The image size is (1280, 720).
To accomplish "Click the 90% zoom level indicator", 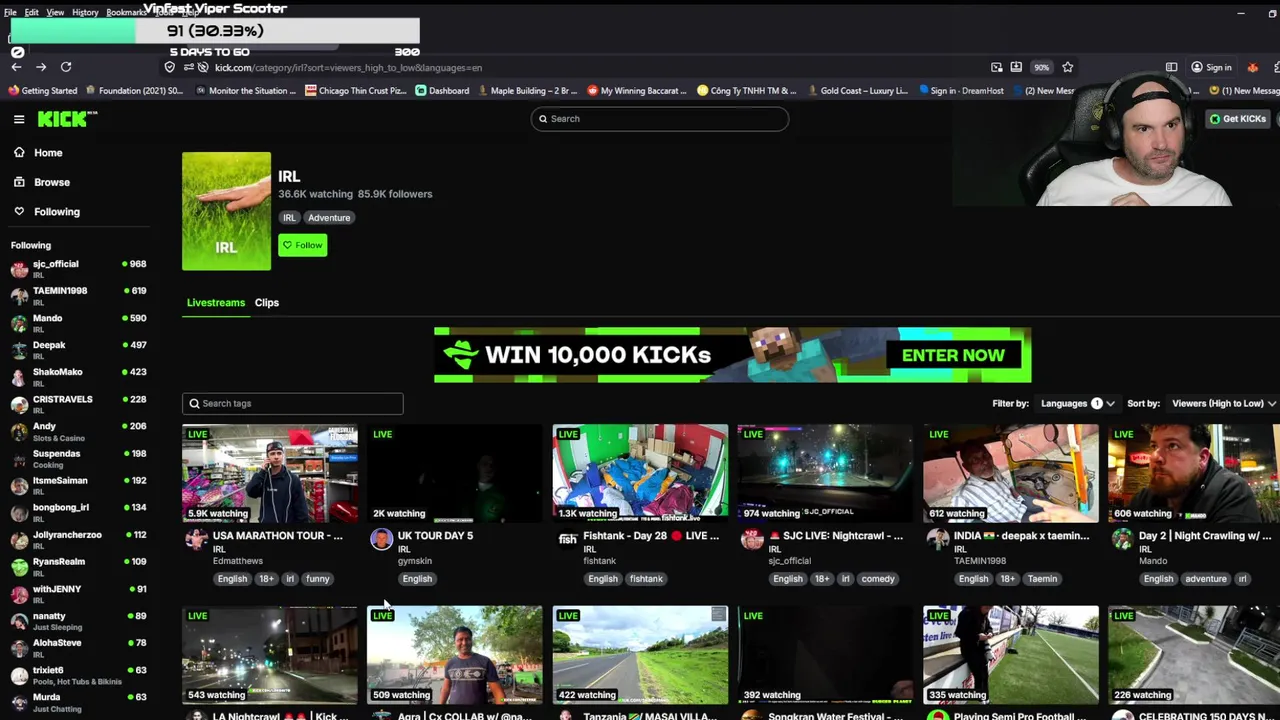I will 1042,67.
